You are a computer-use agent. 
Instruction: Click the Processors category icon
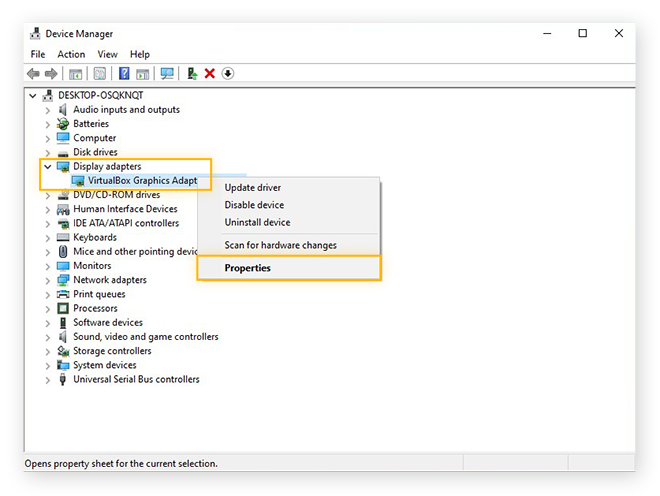click(63, 309)
